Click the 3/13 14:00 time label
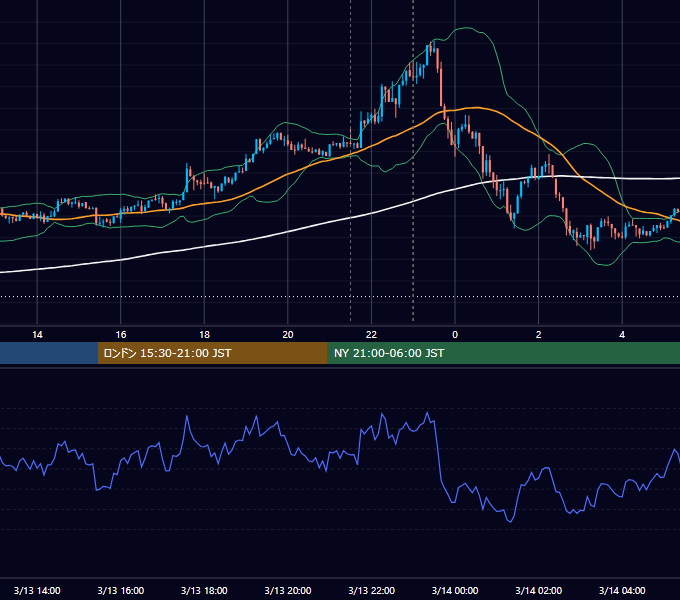680x600 pixels. (x=37, y=590)
